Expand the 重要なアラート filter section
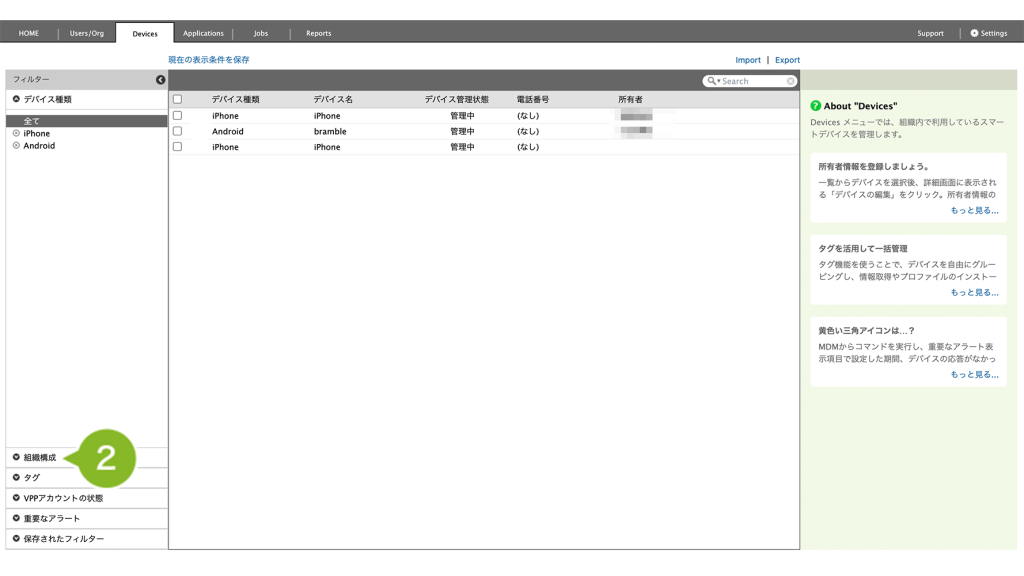Image resolution: width=1024 pixels, height=576 pixels. 16,518
